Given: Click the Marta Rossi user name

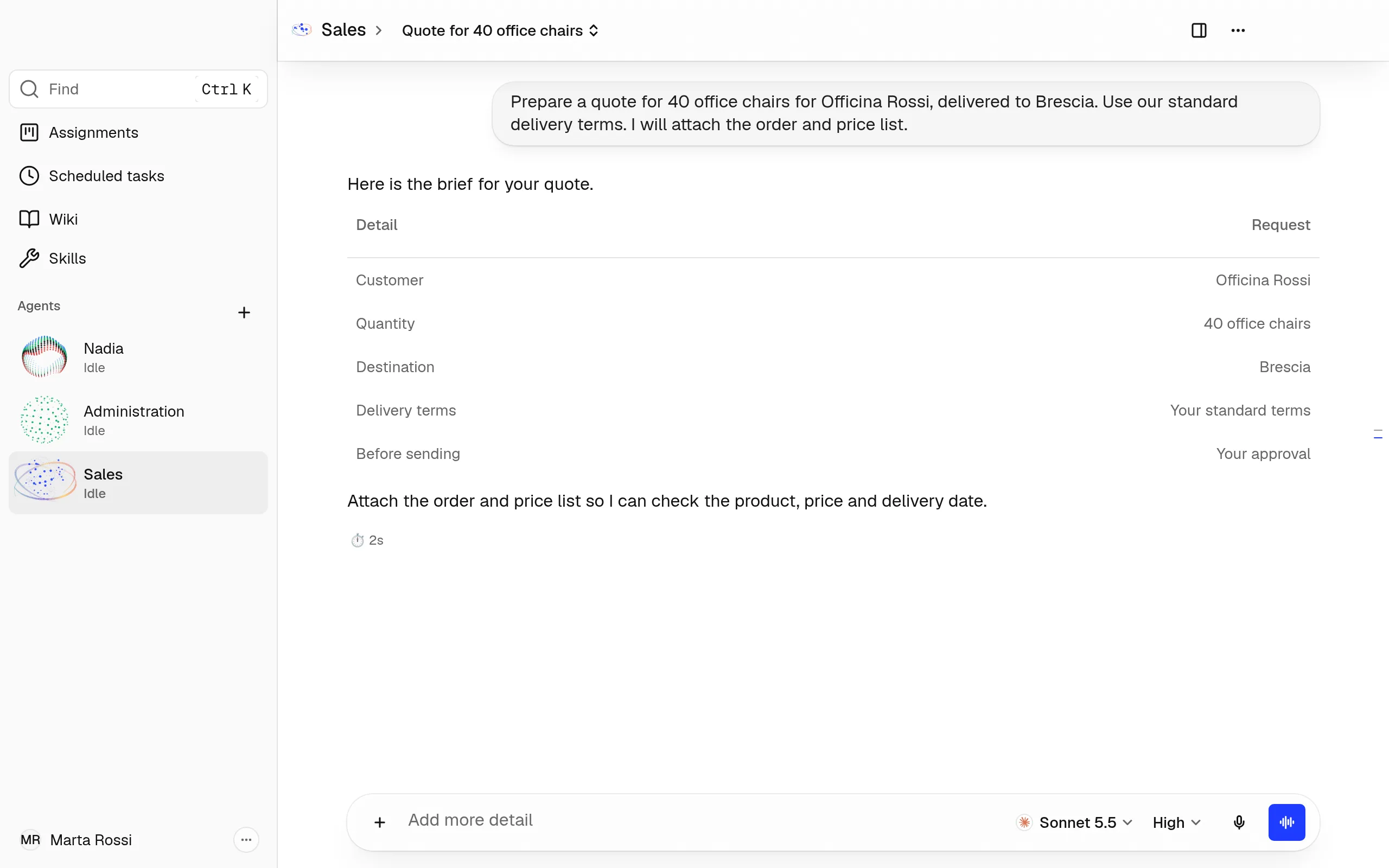Looking at the screenshot, I should pos(91,840).
